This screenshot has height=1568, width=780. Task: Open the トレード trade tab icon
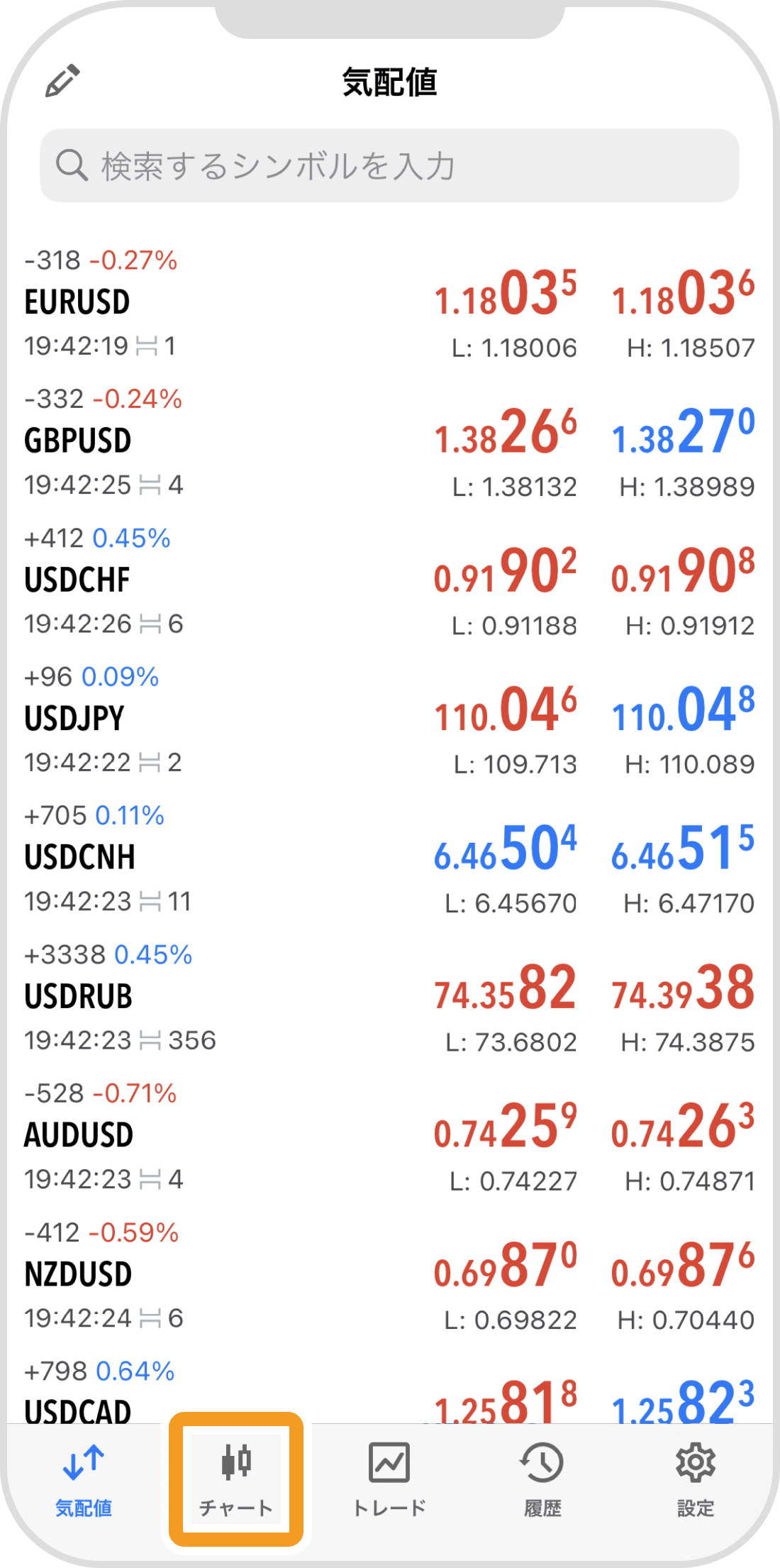(389, 1463)
